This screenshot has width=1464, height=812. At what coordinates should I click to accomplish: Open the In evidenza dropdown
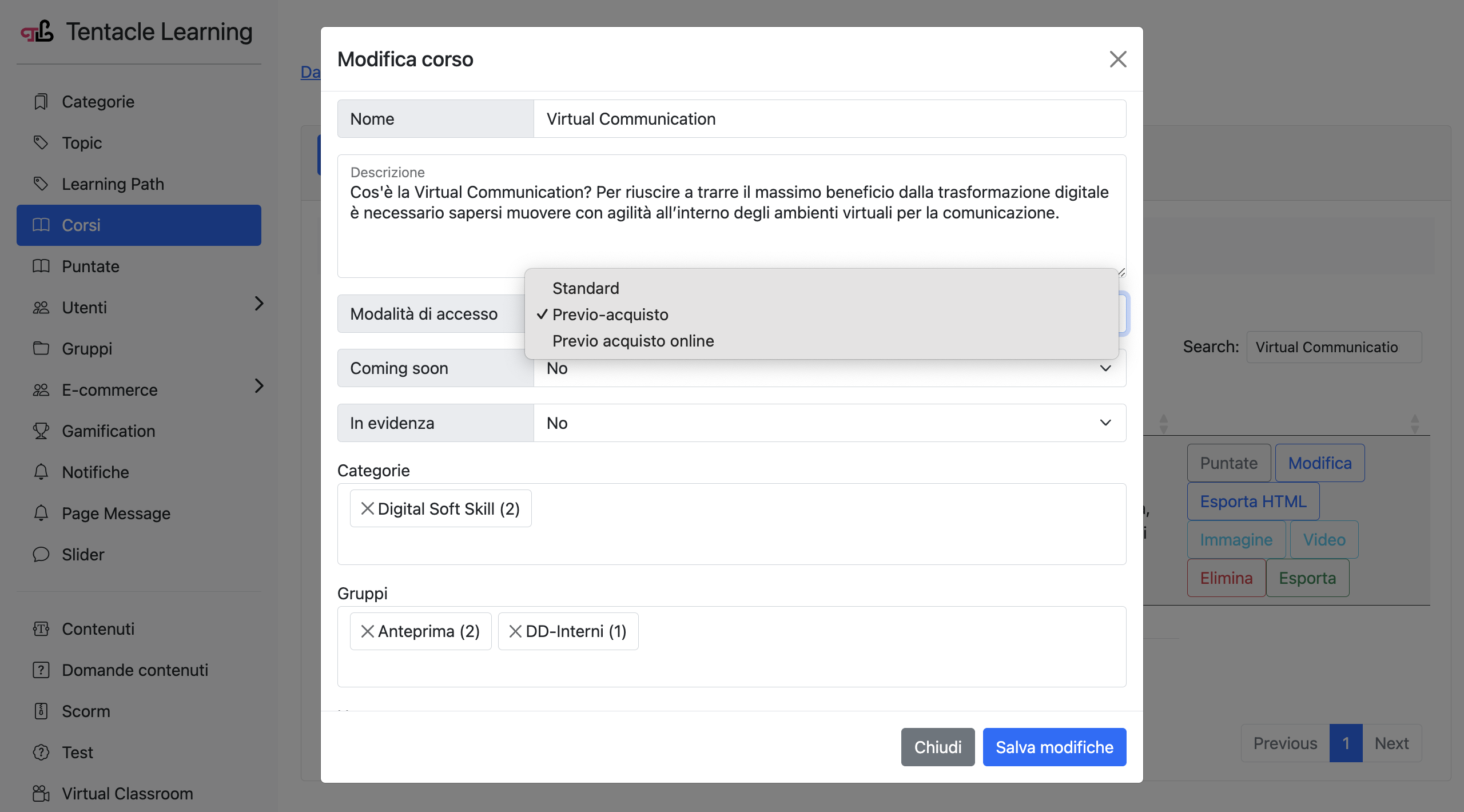[x=829, y=423]
